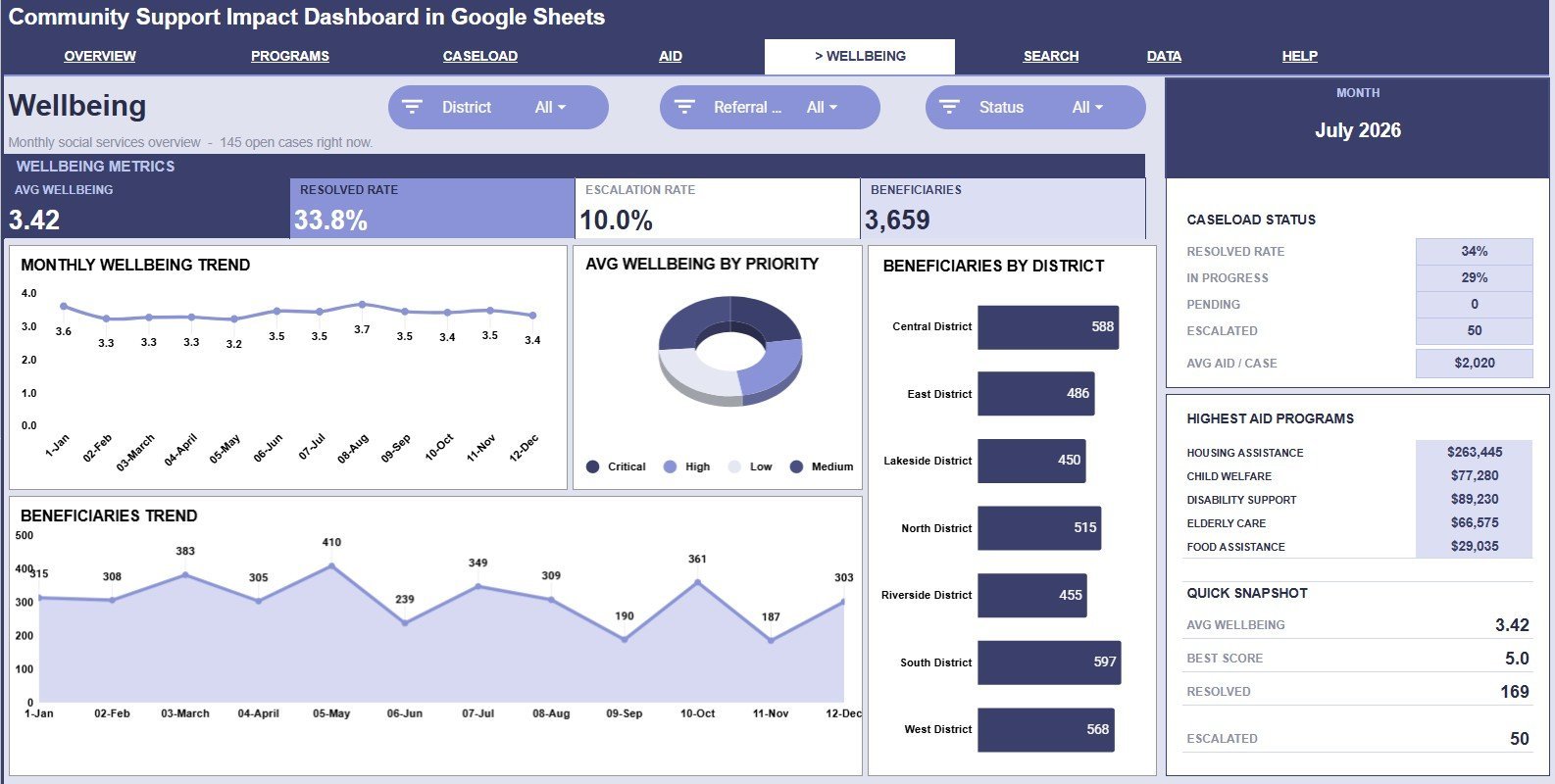Click the Low legend color dot
This screenshot has width=1555, height=784.
[x=734, y=466]
